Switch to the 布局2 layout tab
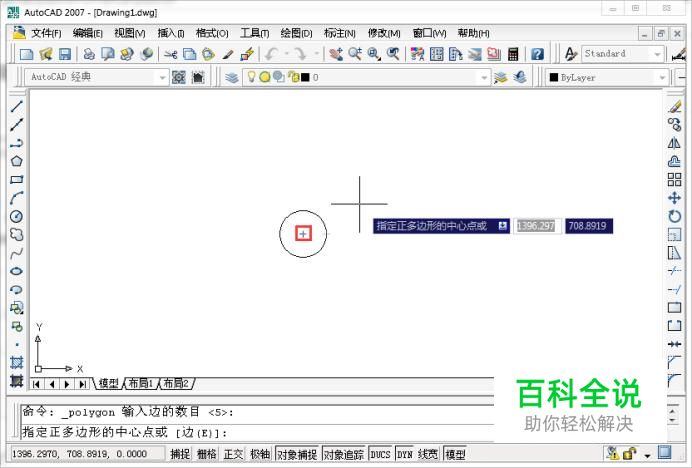Viewport: 692px width, 468px height. coord(176,383)
